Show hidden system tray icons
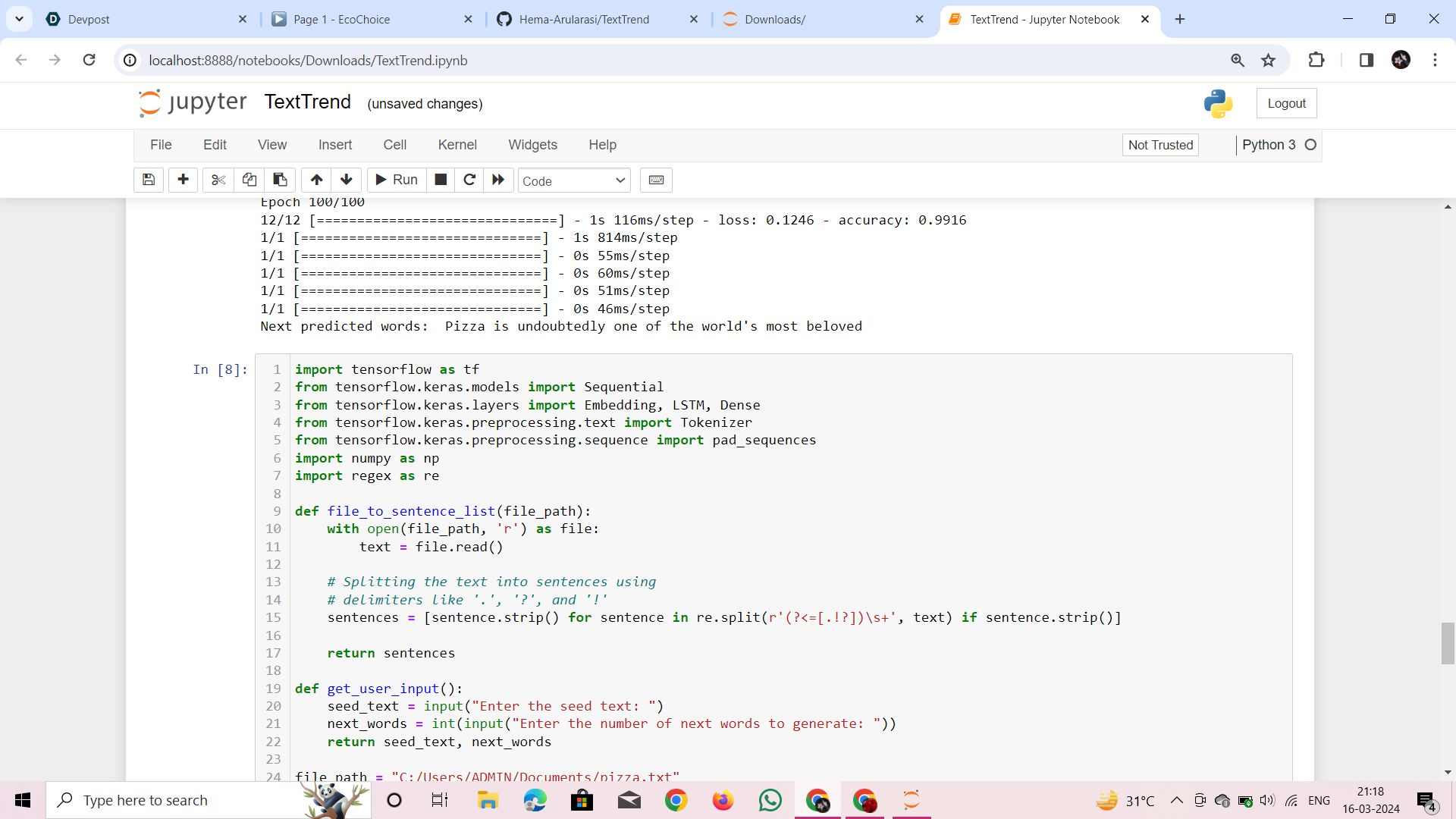The width and height of the screenshot is (1456, 819). [x=1176, y=800]
